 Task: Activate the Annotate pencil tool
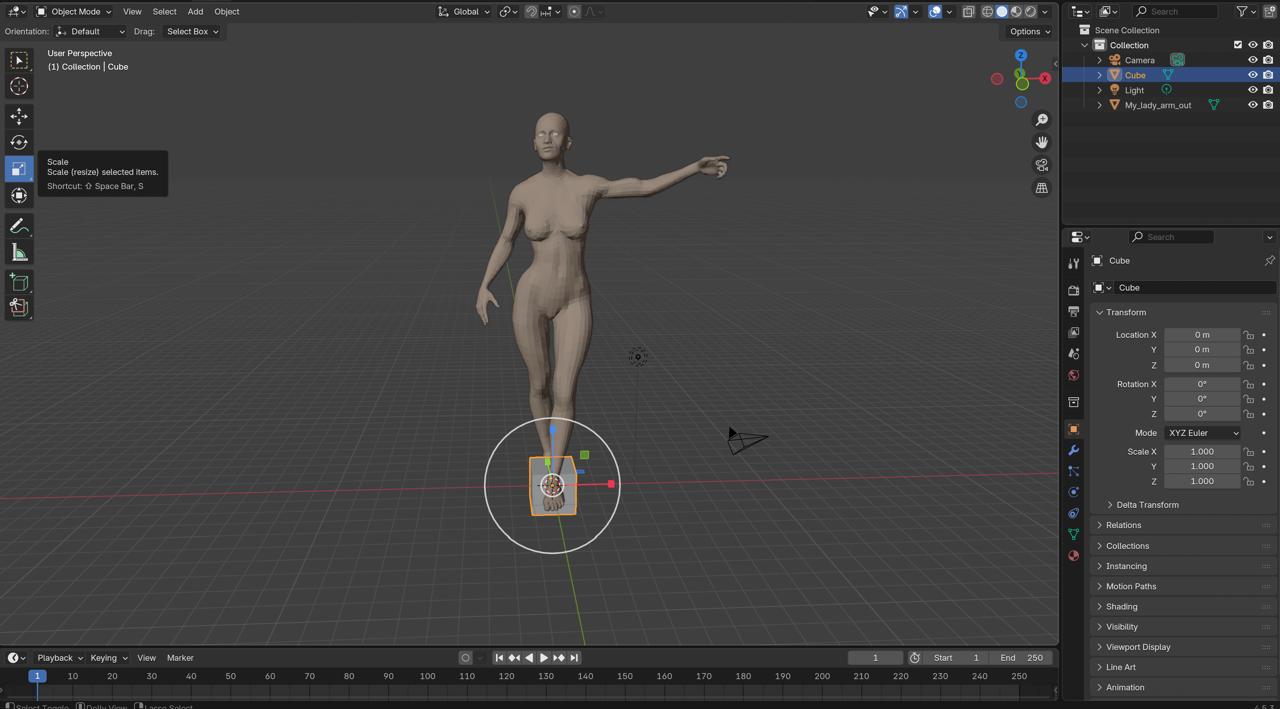tap(19, 226)
